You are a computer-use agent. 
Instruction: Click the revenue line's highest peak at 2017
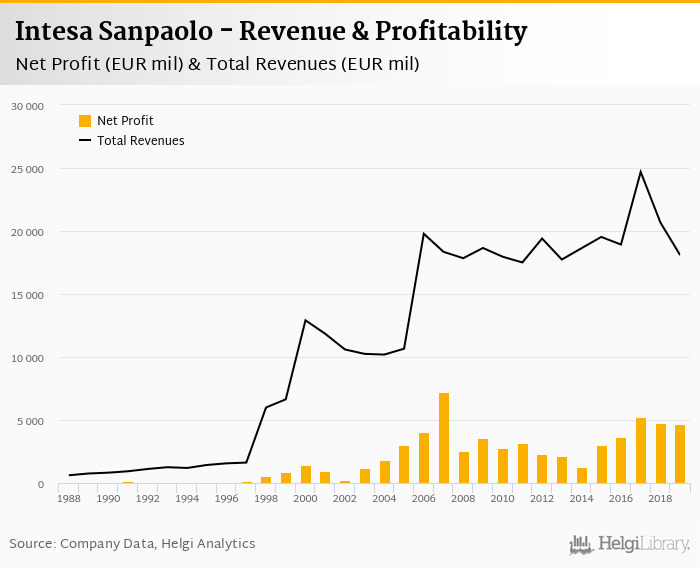641,172
